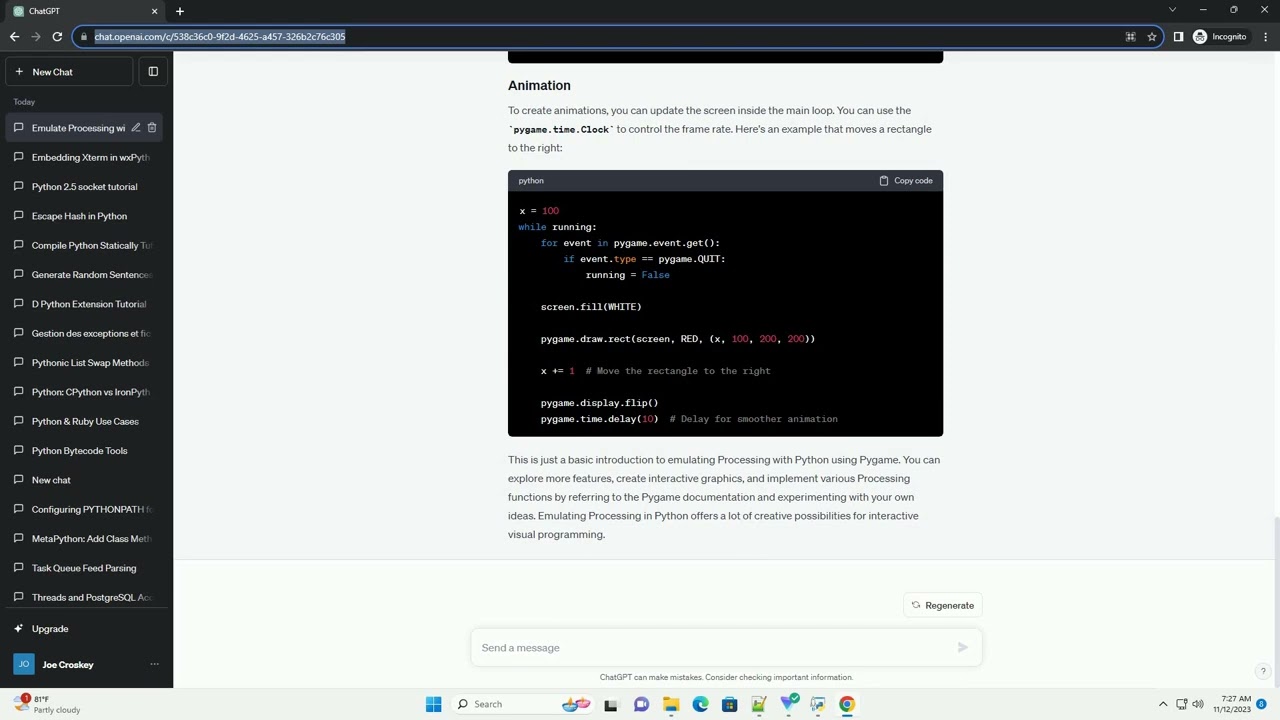Open the 'Compile Python Statically' chat
Screen dimensions: 1280x720
point(86,245)
